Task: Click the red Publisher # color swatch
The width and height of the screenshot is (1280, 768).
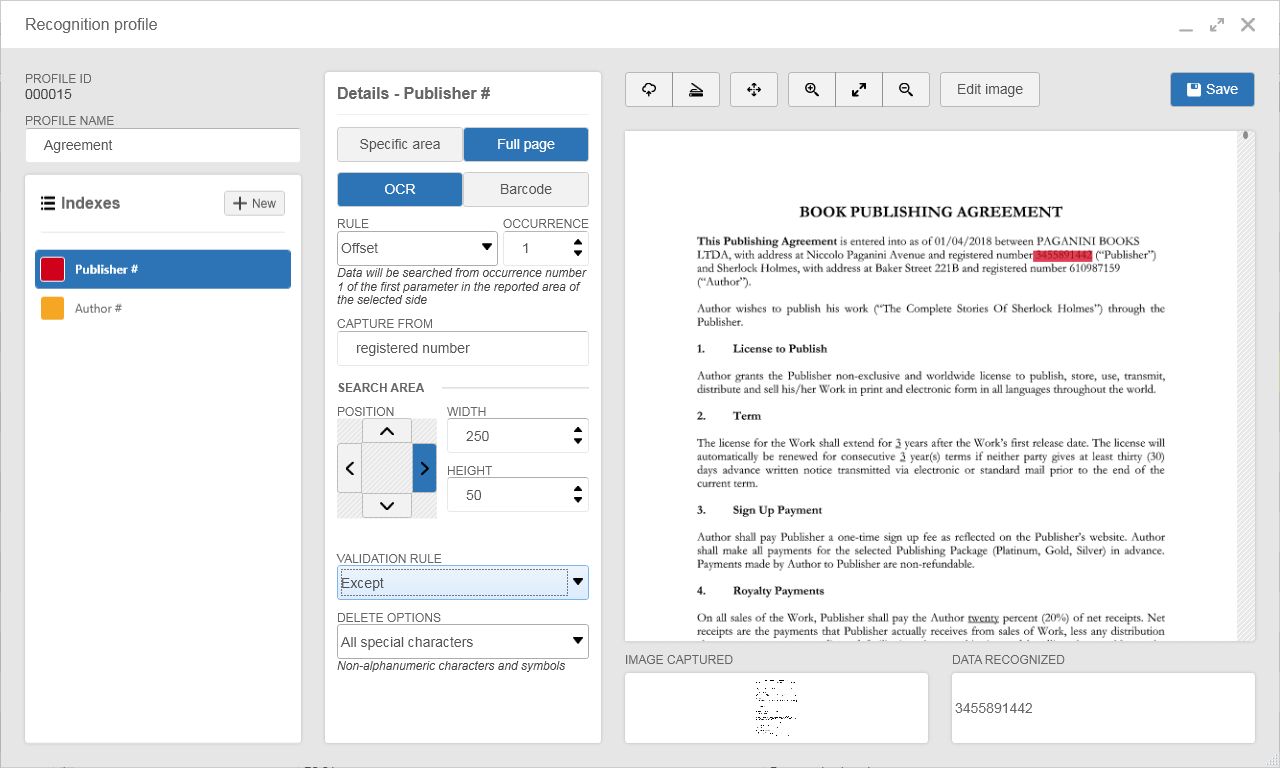Action: click(53, 269)
